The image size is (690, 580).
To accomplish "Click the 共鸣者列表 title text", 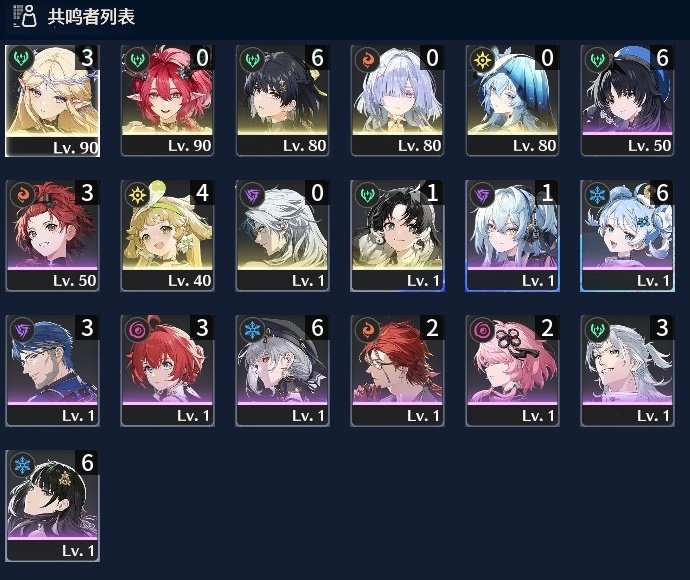I will 91,17.
